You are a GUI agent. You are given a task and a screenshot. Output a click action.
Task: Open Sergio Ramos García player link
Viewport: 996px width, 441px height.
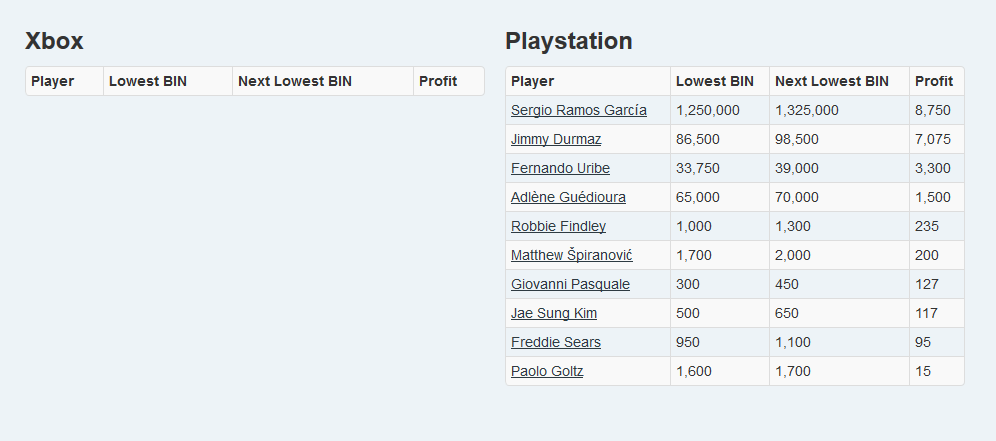[x=579, y=110]
